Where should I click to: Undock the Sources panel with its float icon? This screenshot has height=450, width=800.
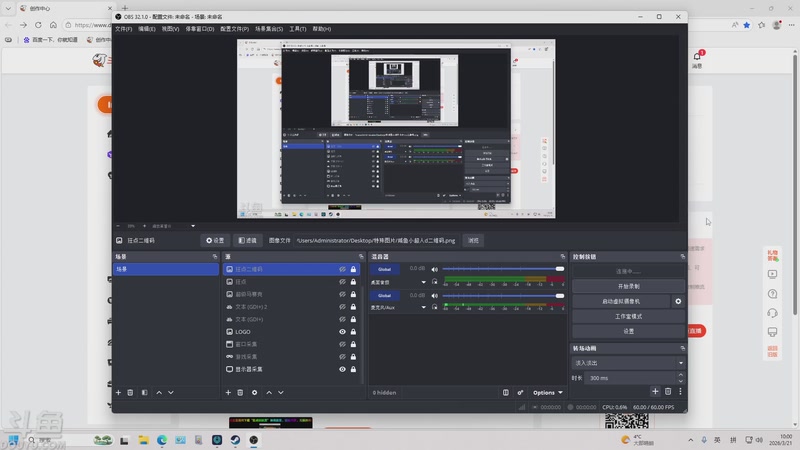(361, 256)
